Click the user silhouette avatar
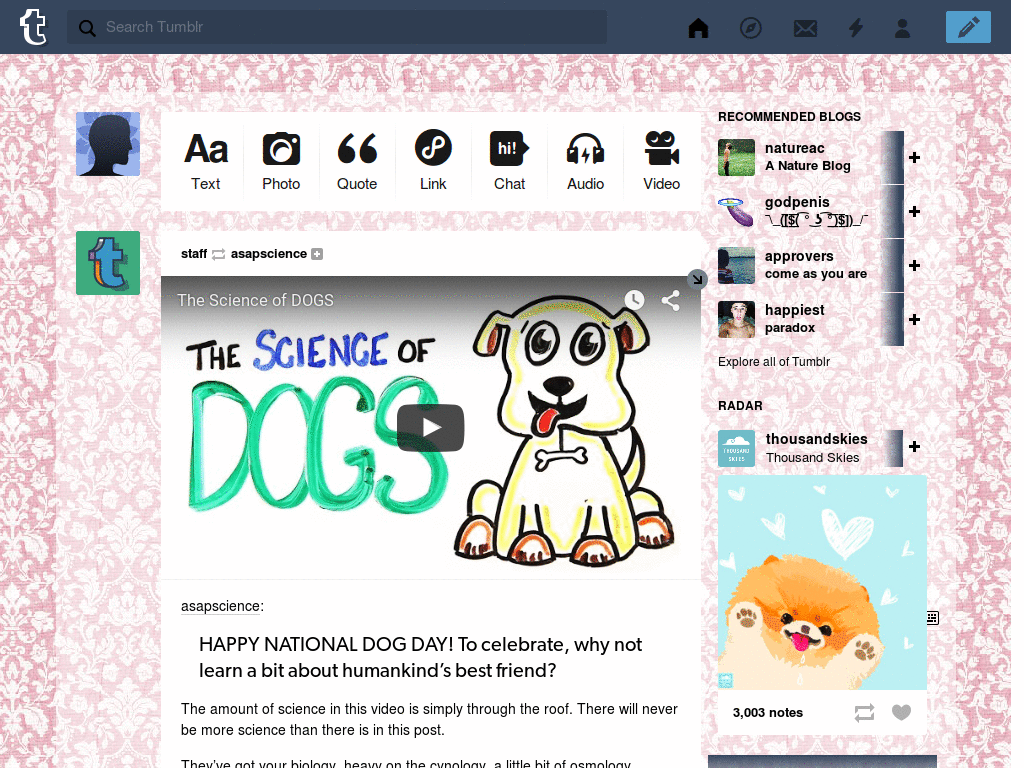This screenshot has height=768, width=1024. click(108, 144)
